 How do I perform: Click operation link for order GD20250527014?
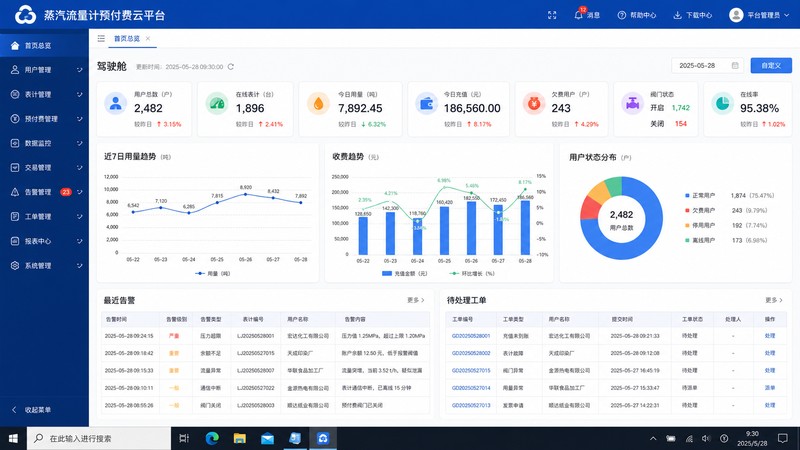(x=769, y=388)
